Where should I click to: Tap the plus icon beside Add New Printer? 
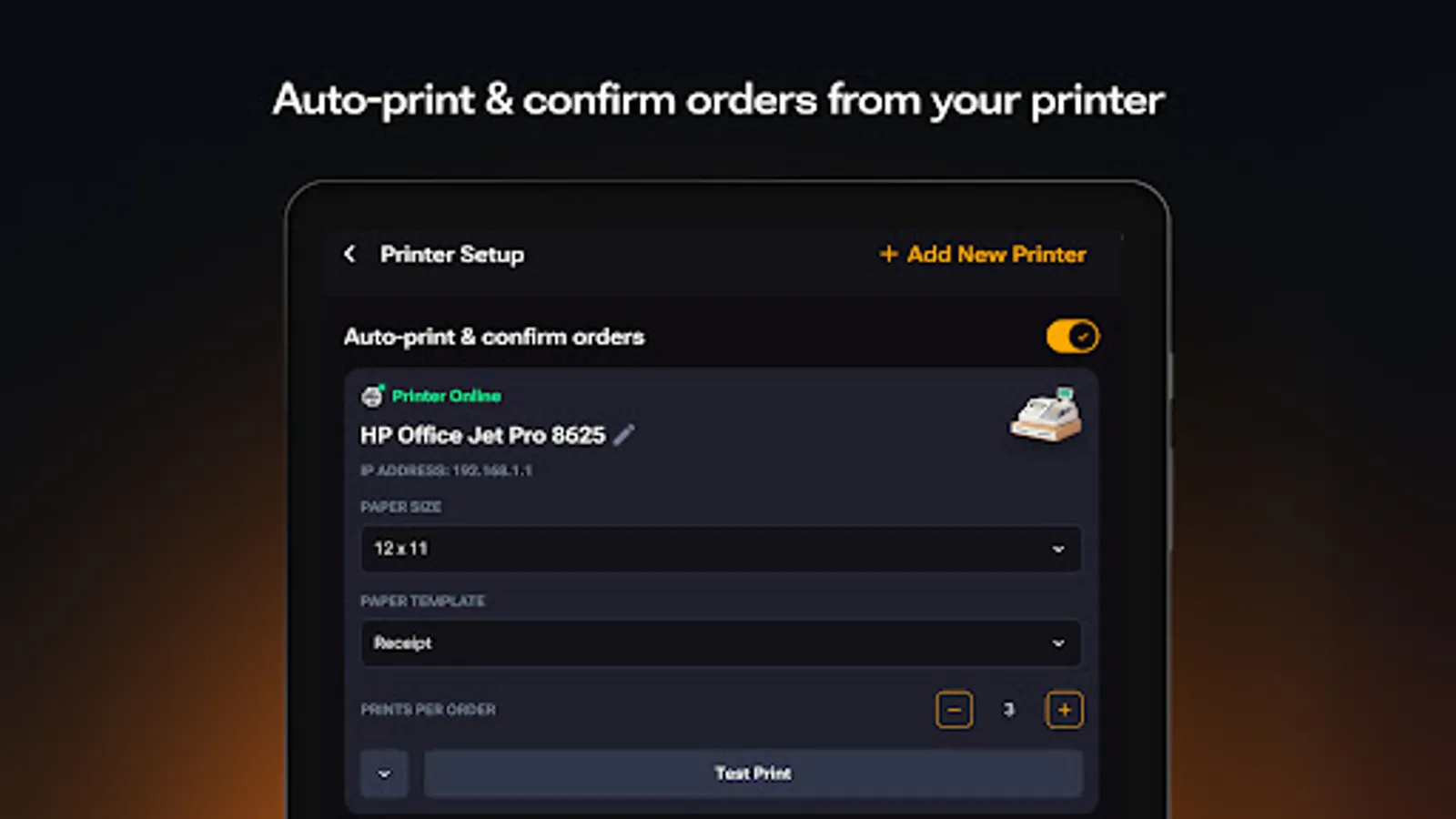tap(888, 255)
